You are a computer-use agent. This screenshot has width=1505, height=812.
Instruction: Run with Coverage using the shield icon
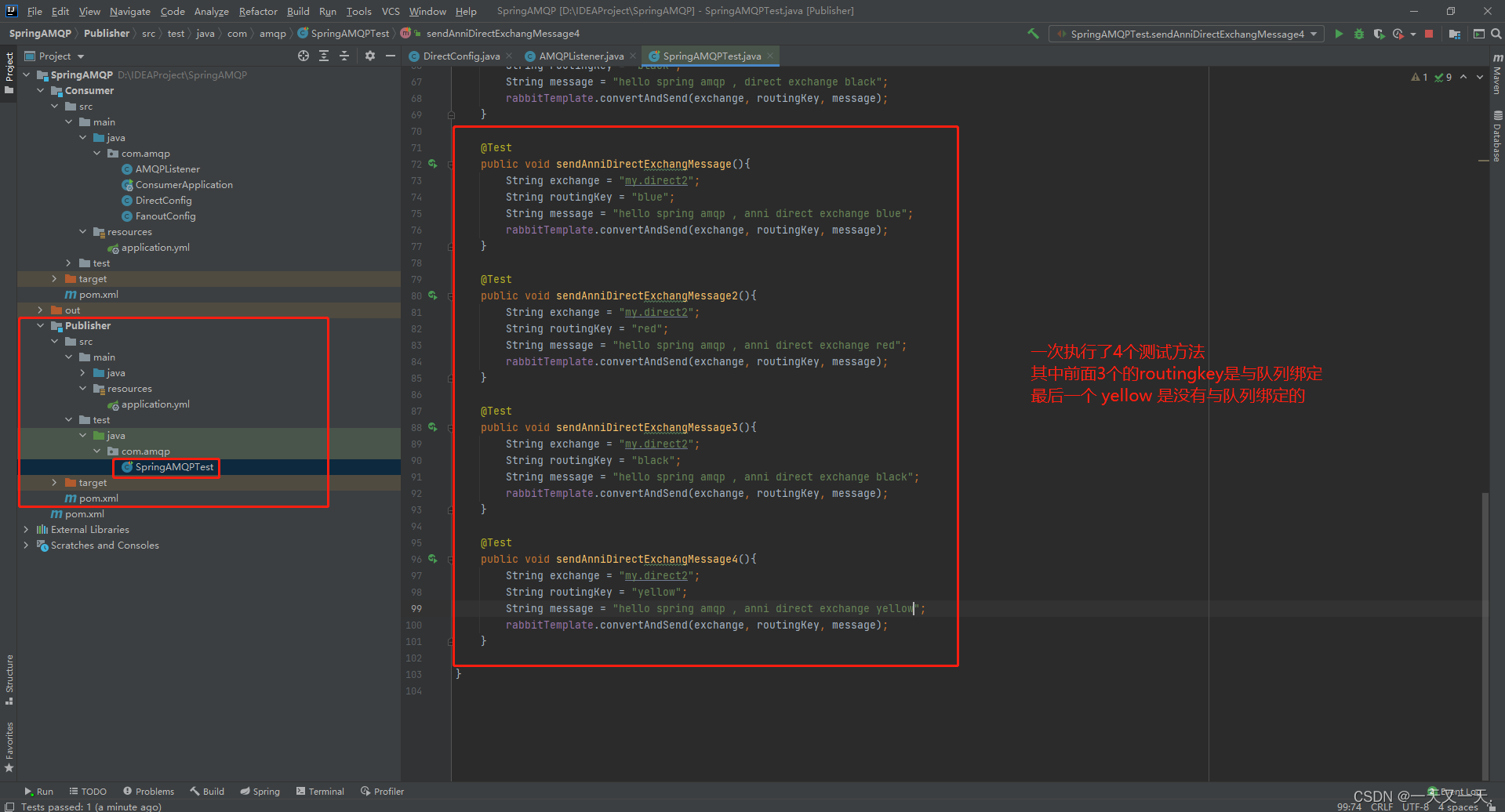tap(1379, 34)
